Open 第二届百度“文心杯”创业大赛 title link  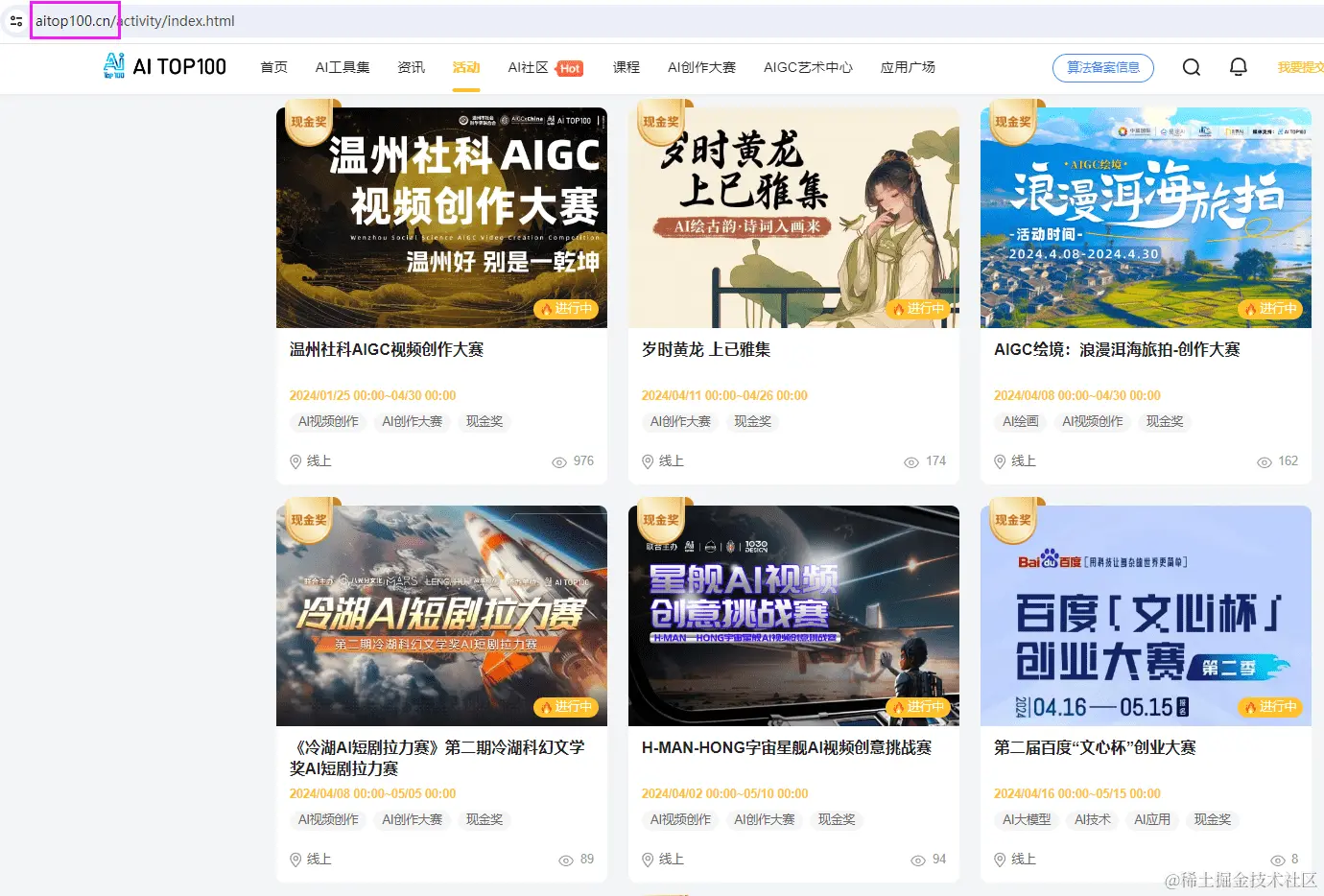(x=1095, y=747)
